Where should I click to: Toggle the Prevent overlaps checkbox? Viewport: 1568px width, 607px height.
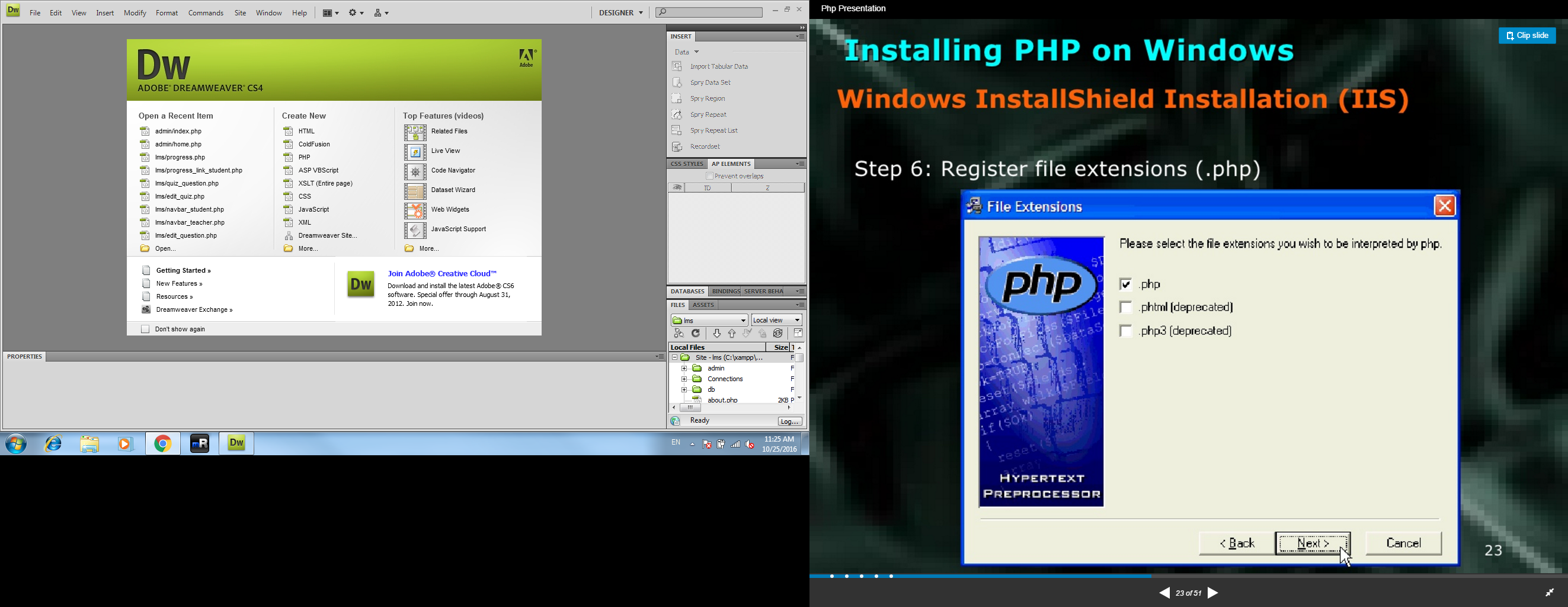(709, 176)
